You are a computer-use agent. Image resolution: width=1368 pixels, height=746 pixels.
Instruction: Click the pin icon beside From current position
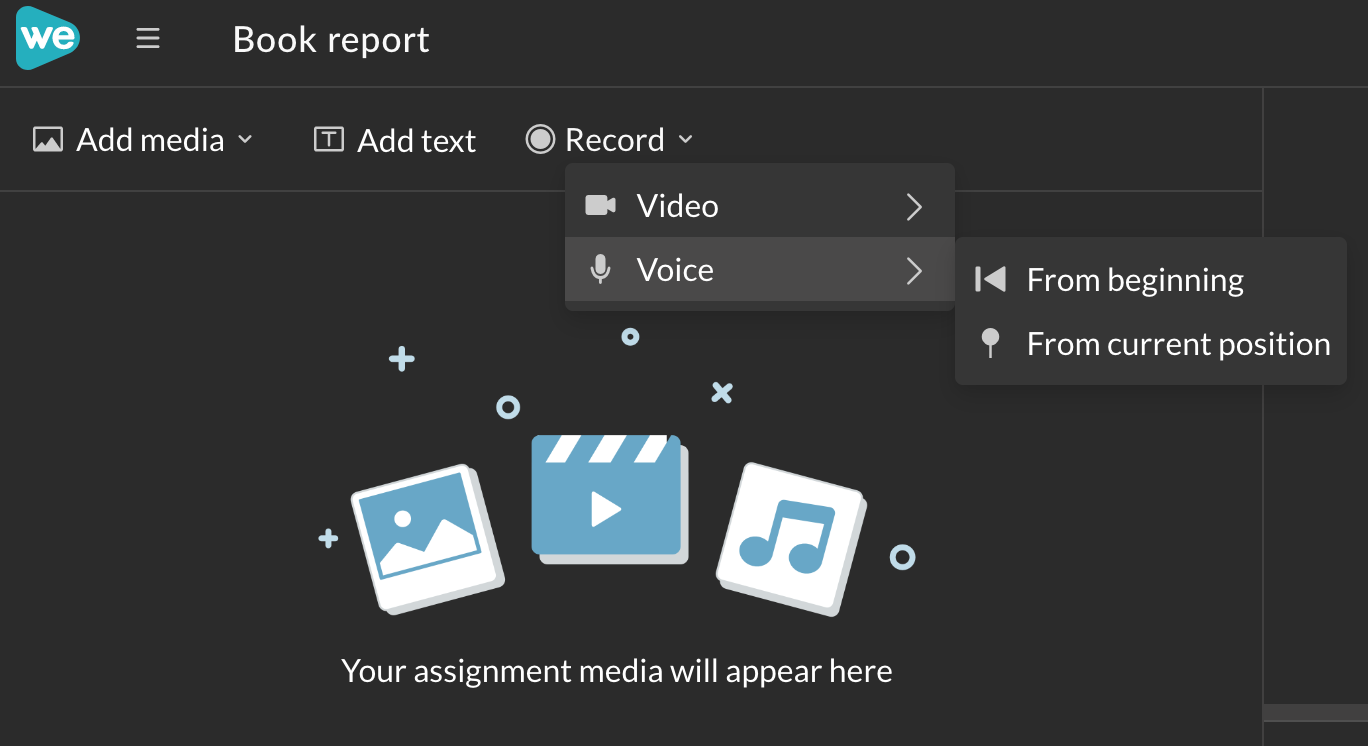(989, 344)
